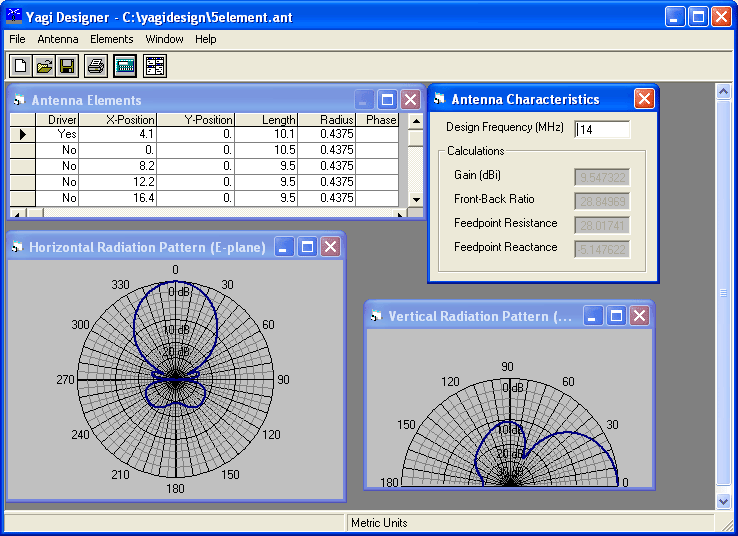Click the tile windows toolbar icon

pyautogui.click(x=155, y=66)
